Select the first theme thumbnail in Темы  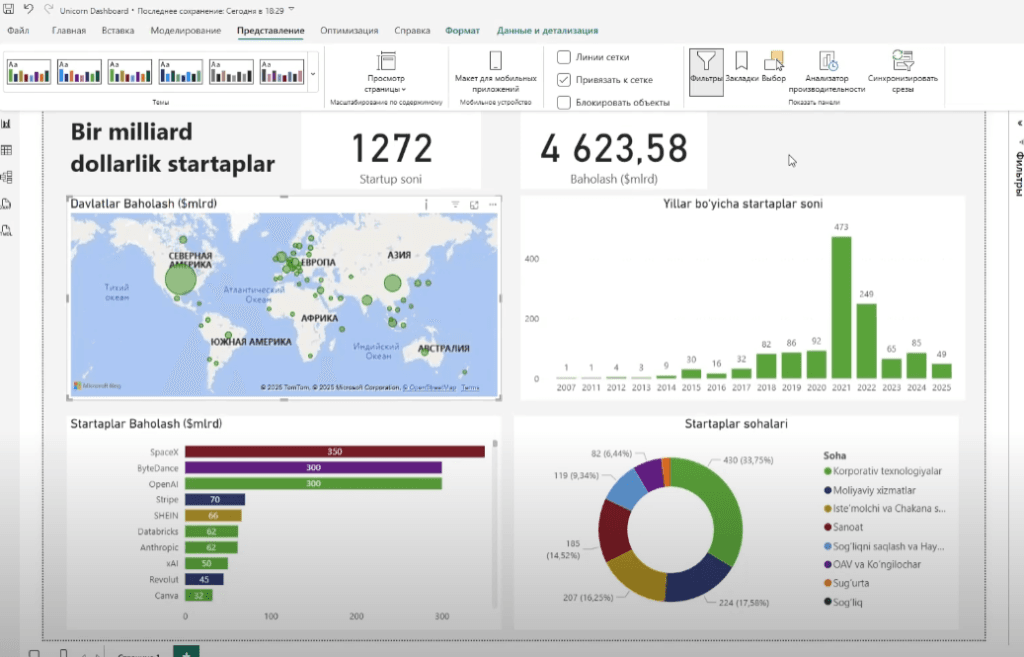[x=28, y=71]
